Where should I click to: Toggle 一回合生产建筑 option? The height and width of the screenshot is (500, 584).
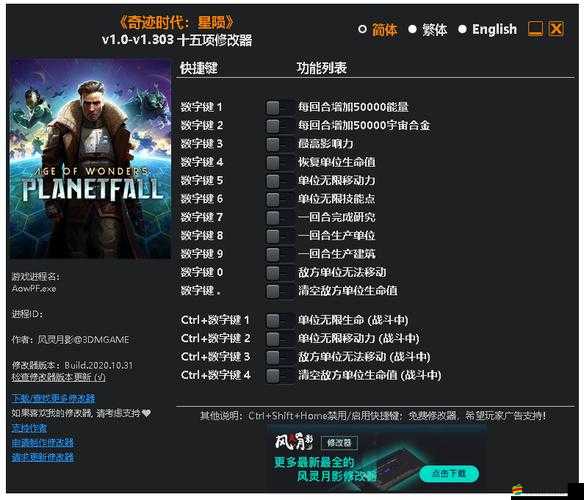[x=280, y=254]
